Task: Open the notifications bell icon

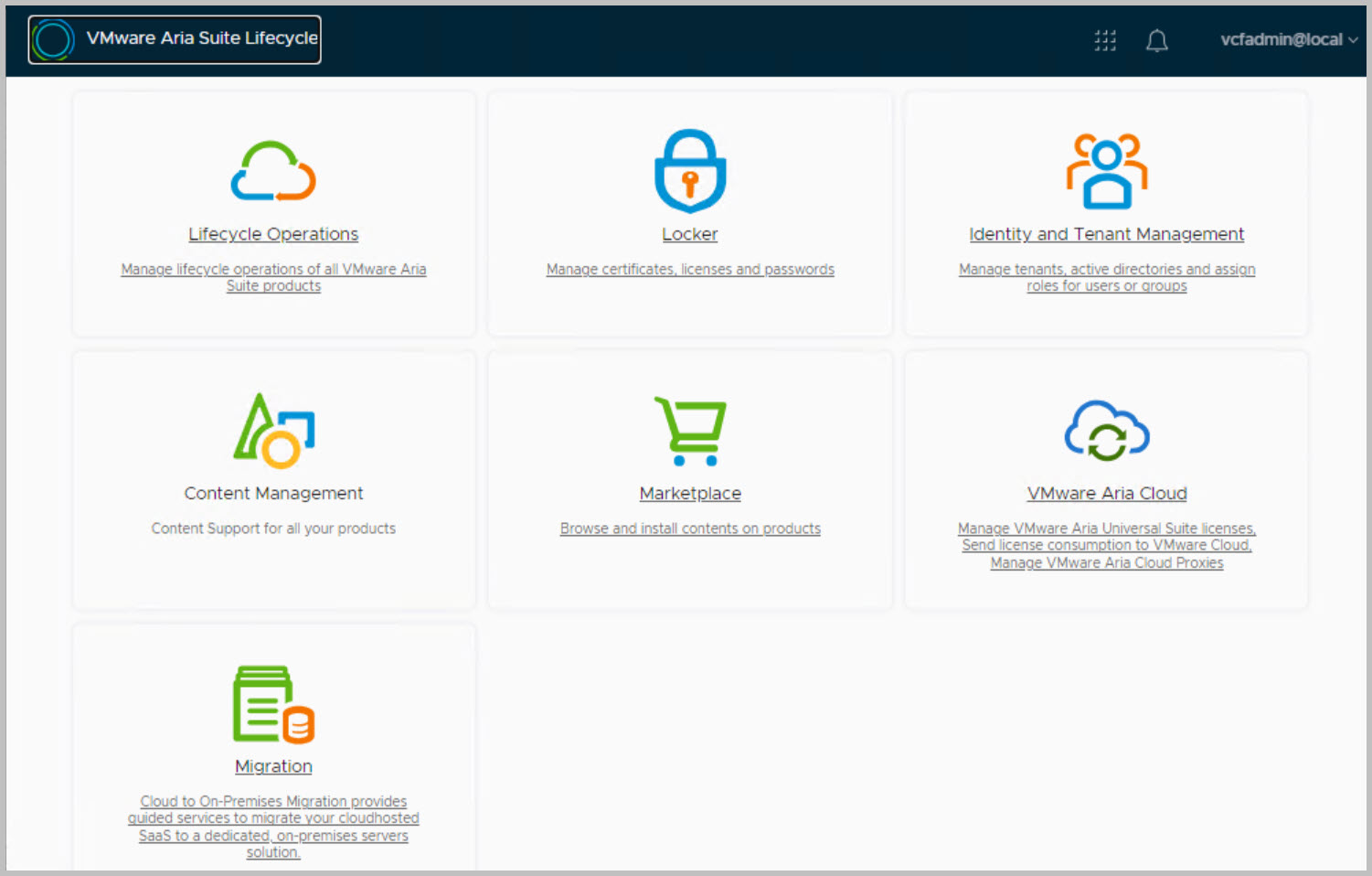Action: pos(1156,40)
